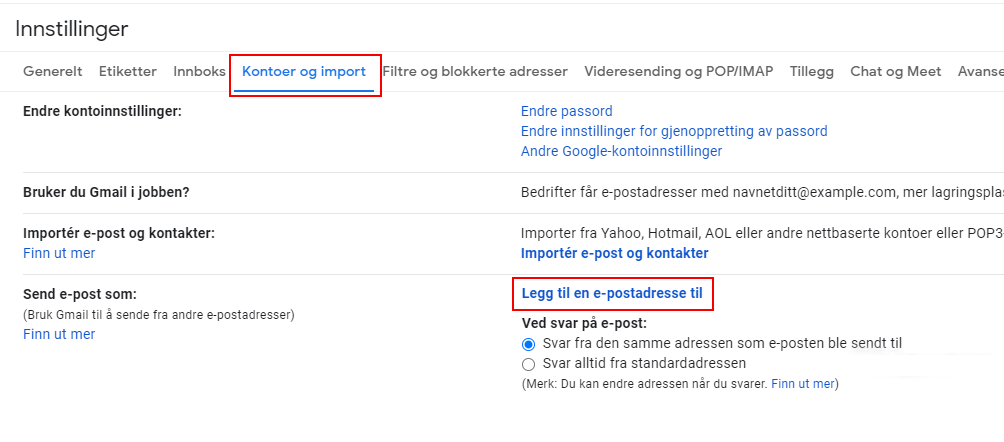Select Svar alltid fra standardadressen radio button
1004x442 pixels.
(x=528, y=364)
